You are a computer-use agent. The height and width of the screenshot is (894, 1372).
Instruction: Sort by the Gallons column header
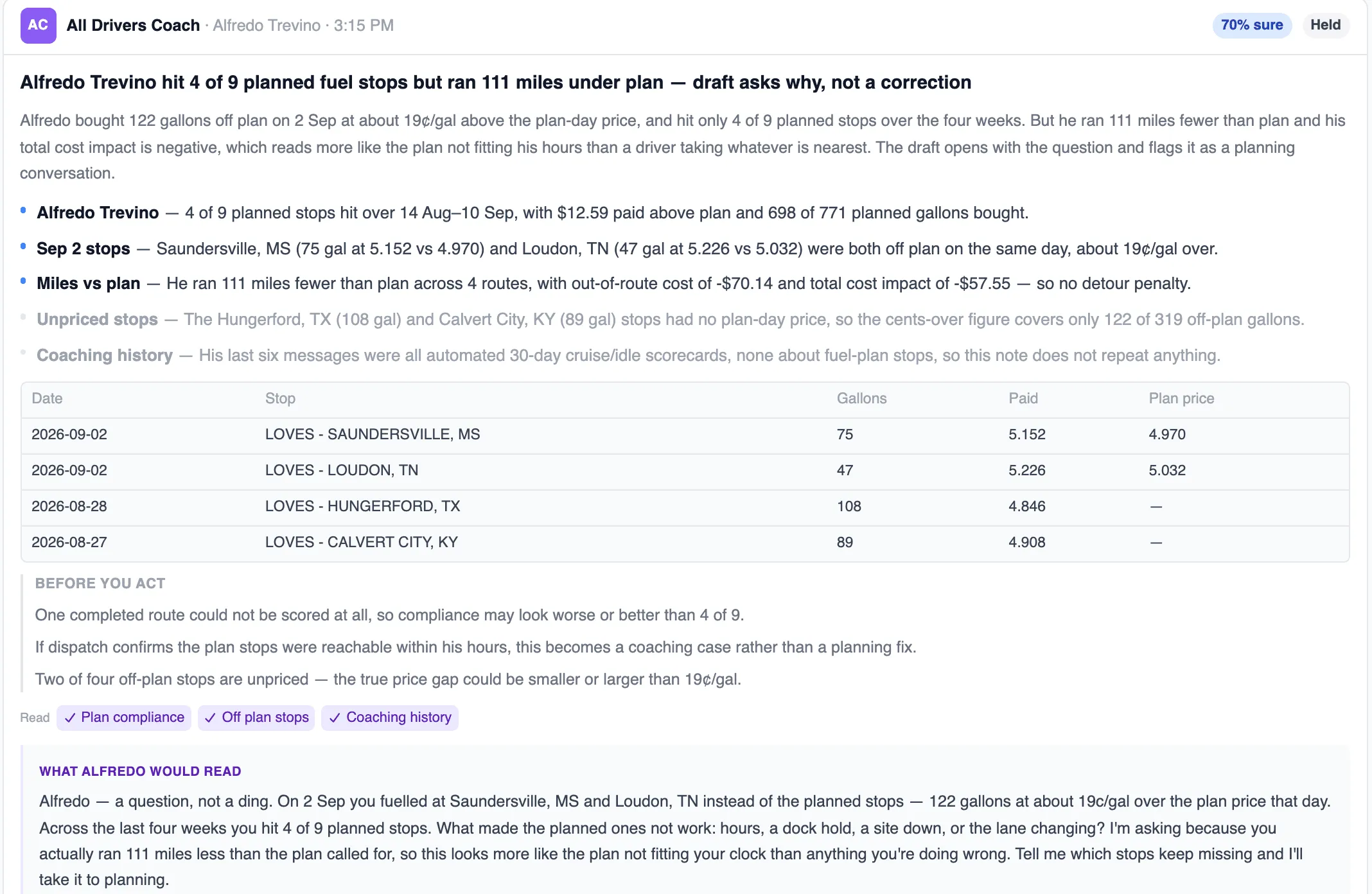click(861, 398)
